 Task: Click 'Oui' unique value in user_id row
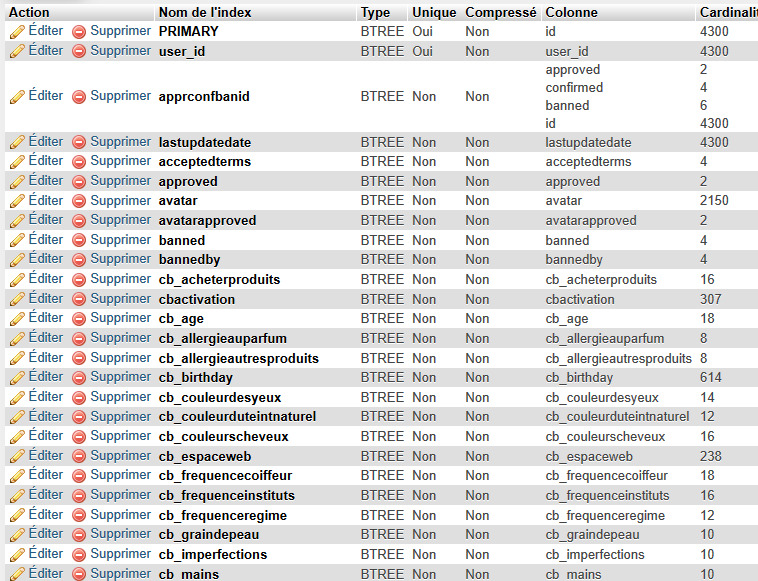coord(423,51)
